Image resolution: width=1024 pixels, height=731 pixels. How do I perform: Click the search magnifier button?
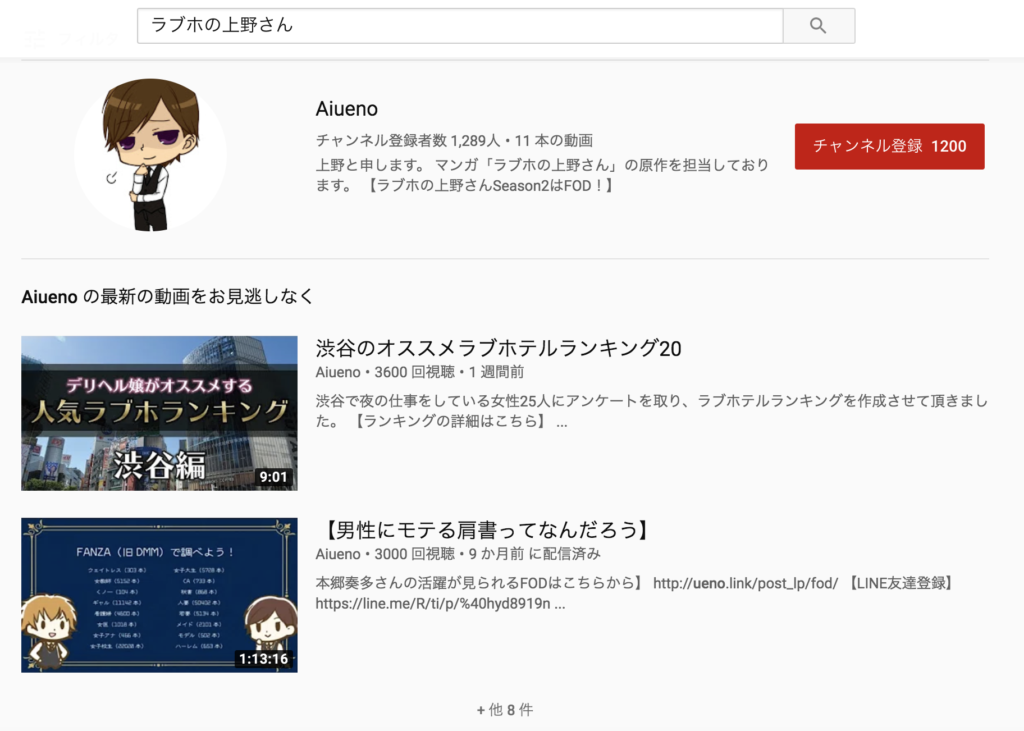pos(818,26)
